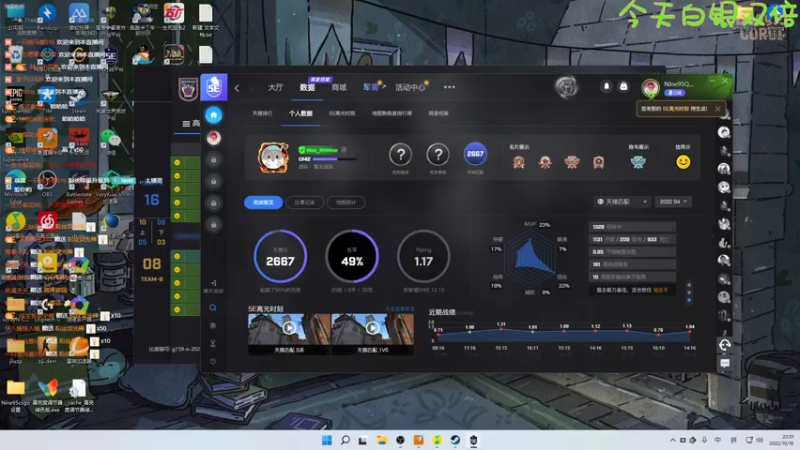Expand the 天梯匹配 mode dropdown

pos(621,202)
